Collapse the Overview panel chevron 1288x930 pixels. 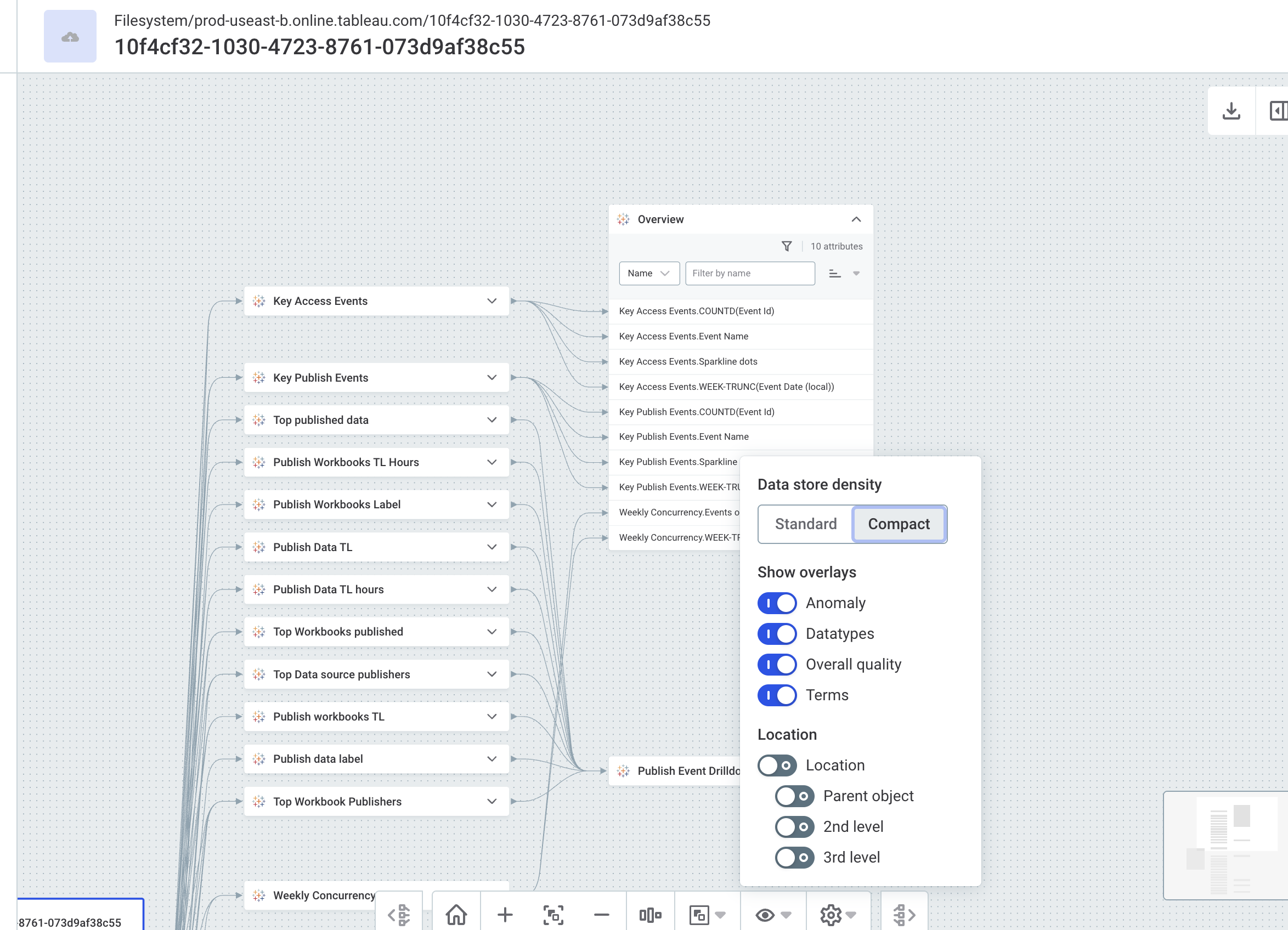point(856,219)
